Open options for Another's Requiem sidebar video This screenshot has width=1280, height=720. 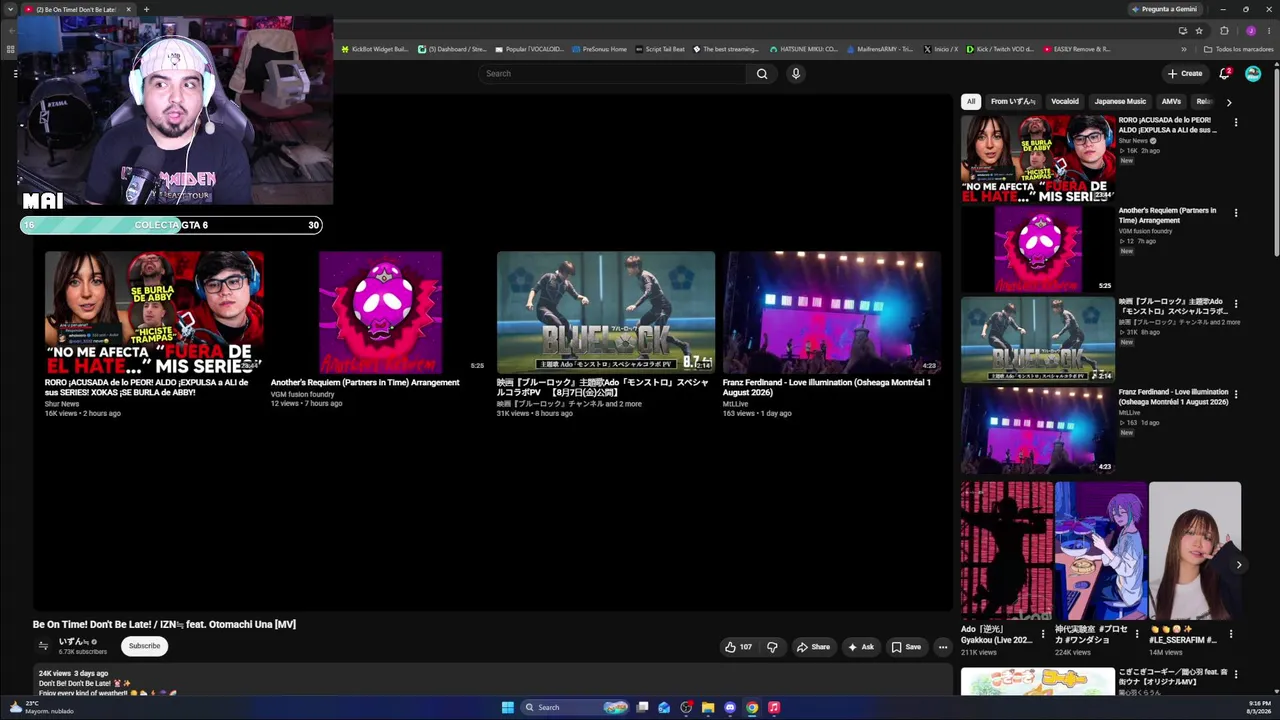1236,213
